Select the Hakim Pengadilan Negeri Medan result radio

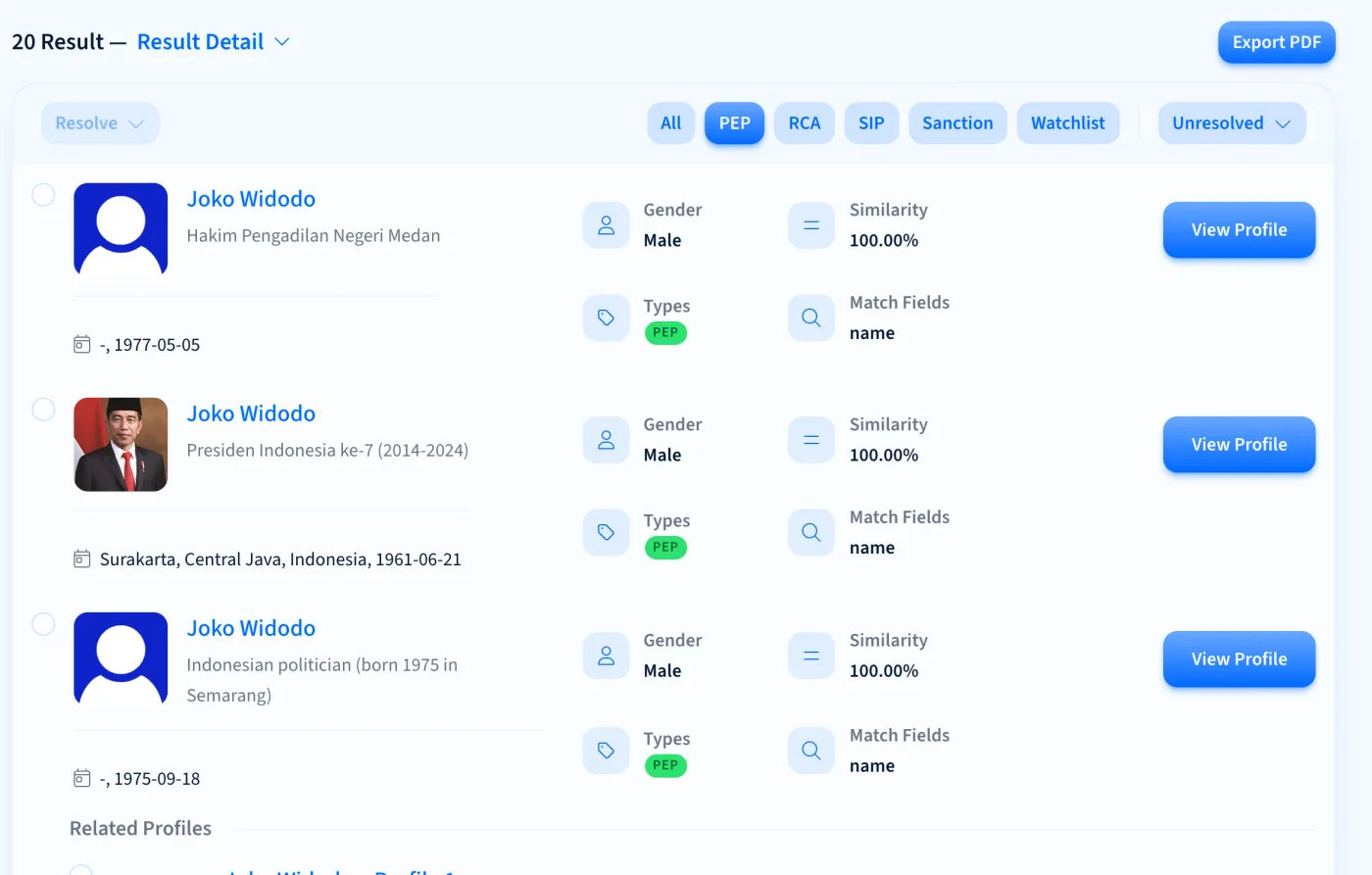click(43, 194)
